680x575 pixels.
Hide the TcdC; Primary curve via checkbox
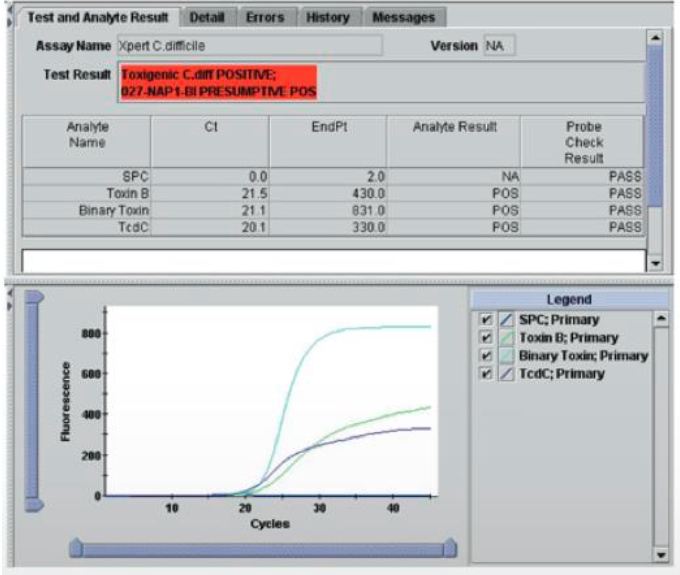[486, 374]
